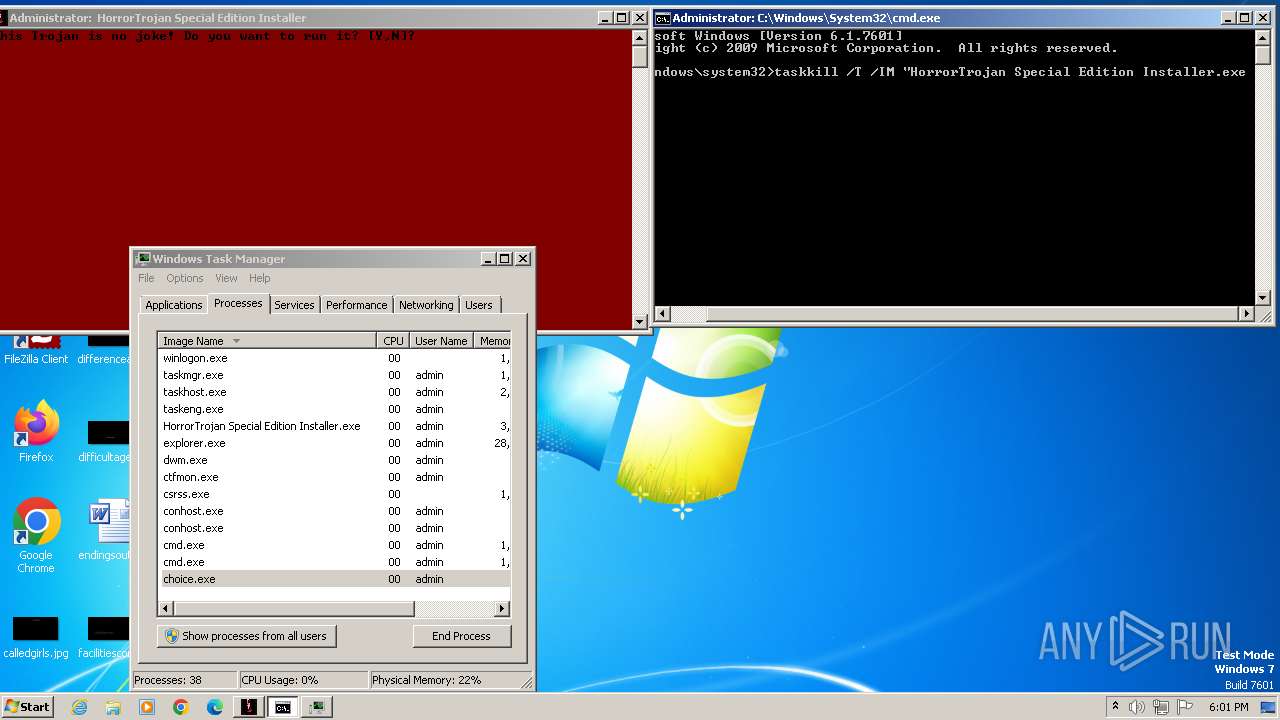The image size is (1280, 720).
Task: Click up scroll arrow in HorrorTrojan window
Action: [640, 37]
